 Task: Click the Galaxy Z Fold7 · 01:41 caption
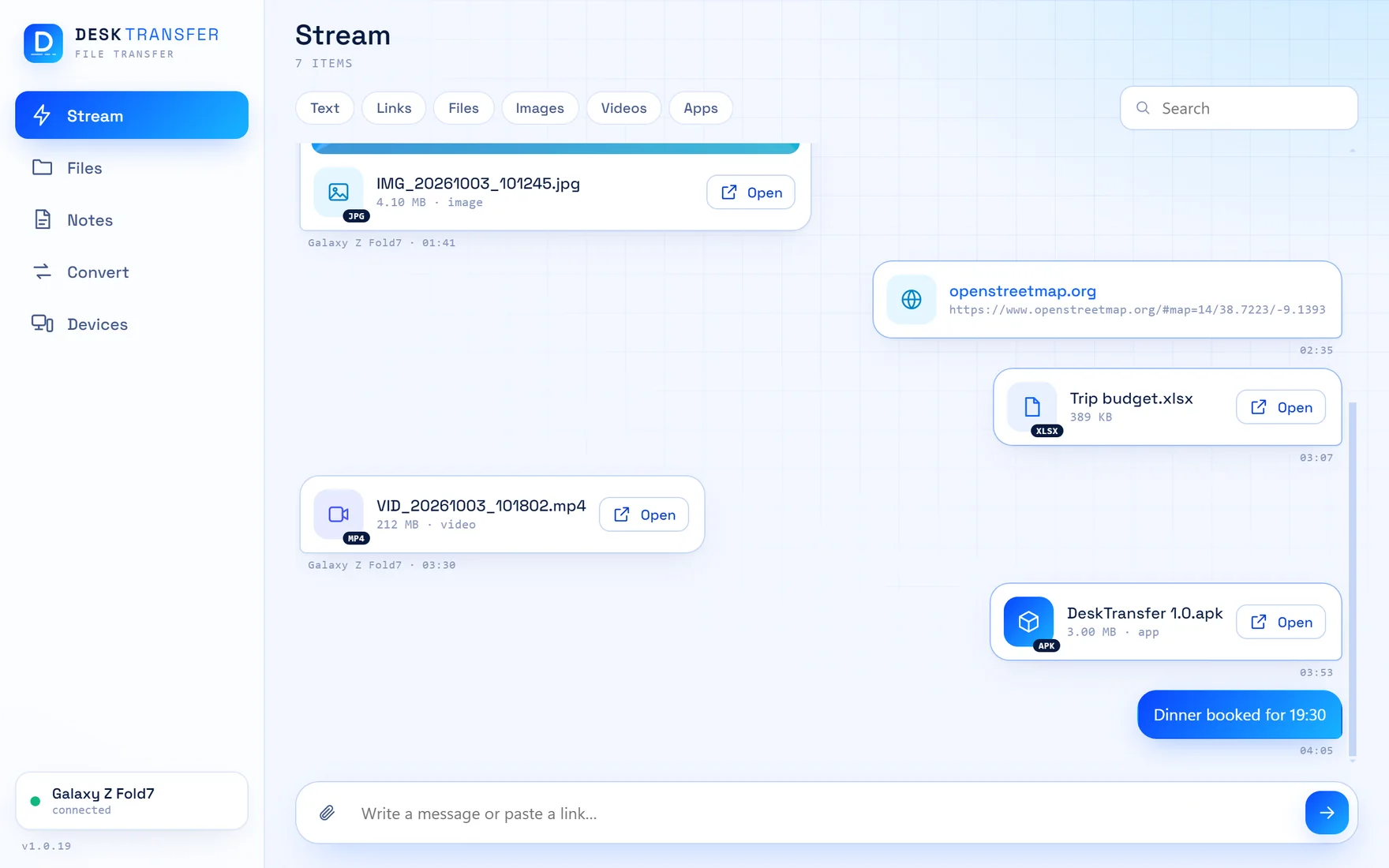[381, 243]
